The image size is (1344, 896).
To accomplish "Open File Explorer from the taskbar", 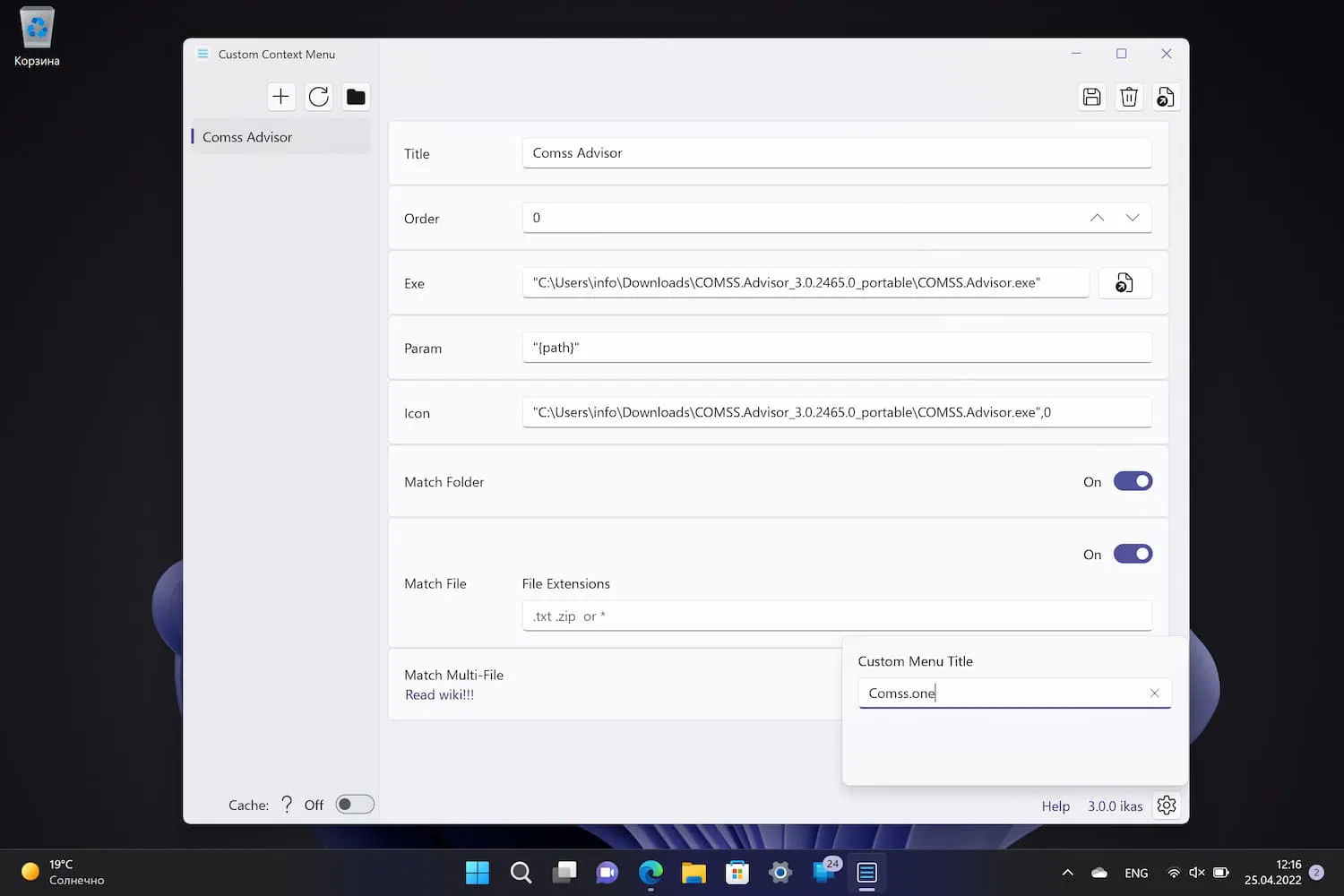I will click(694, 872).
